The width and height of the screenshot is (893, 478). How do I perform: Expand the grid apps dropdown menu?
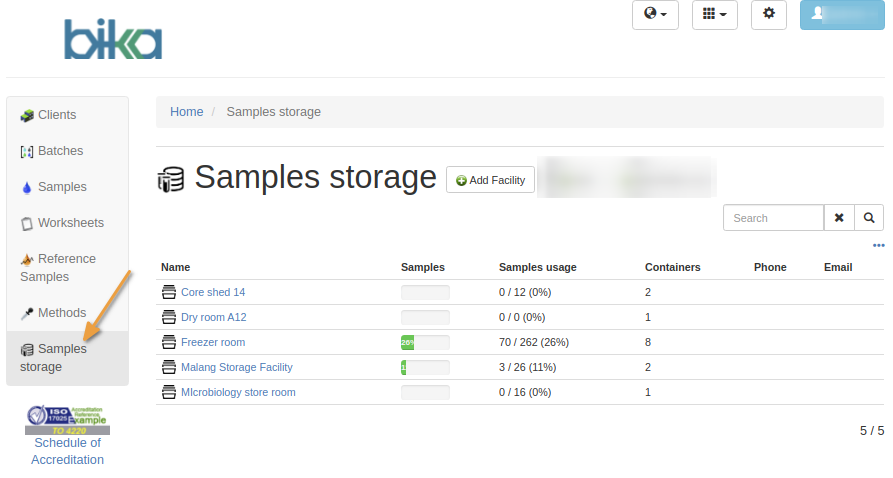click(715, 14)
